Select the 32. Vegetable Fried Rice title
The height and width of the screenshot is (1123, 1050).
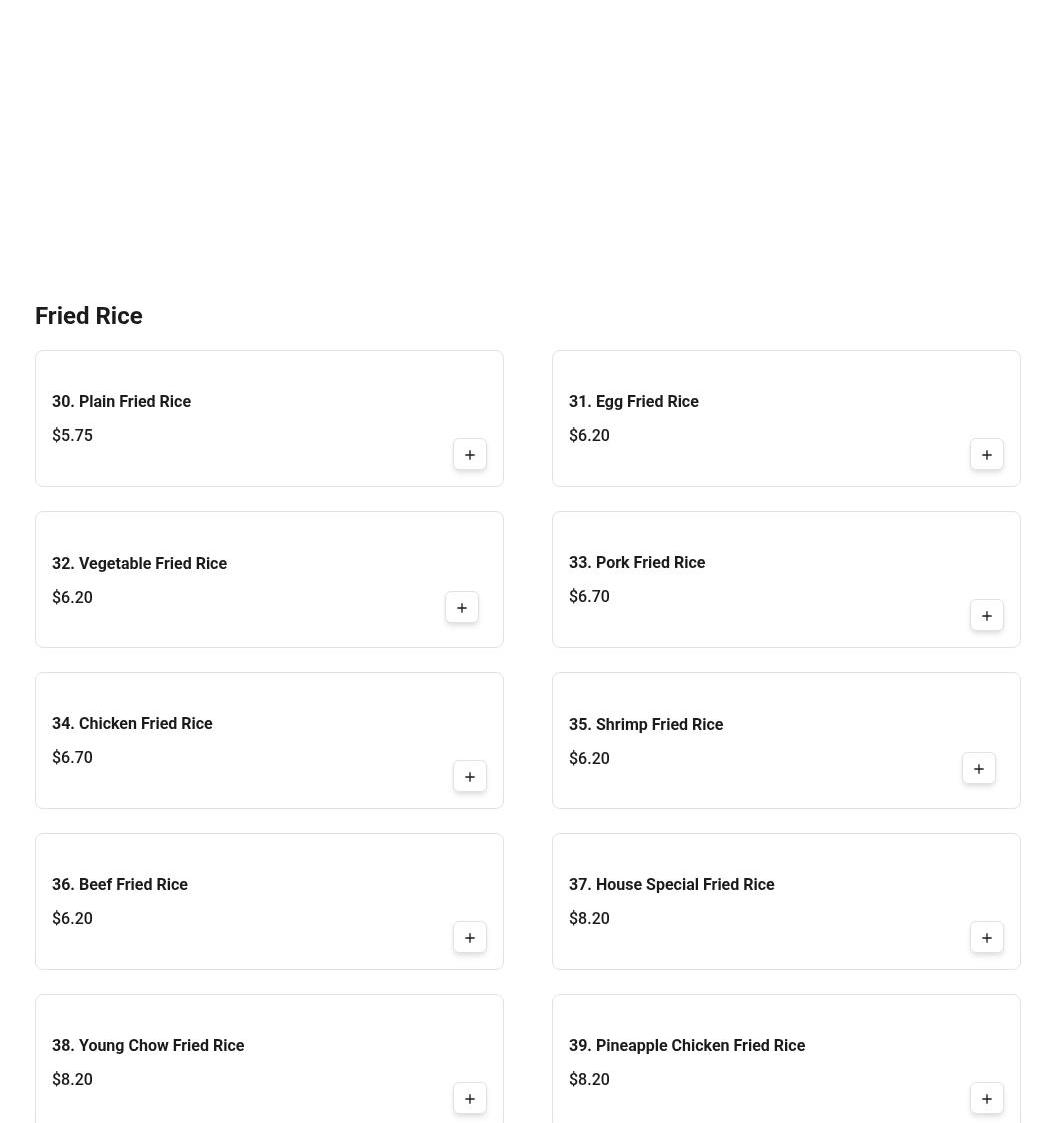click(x=139, y=564)
